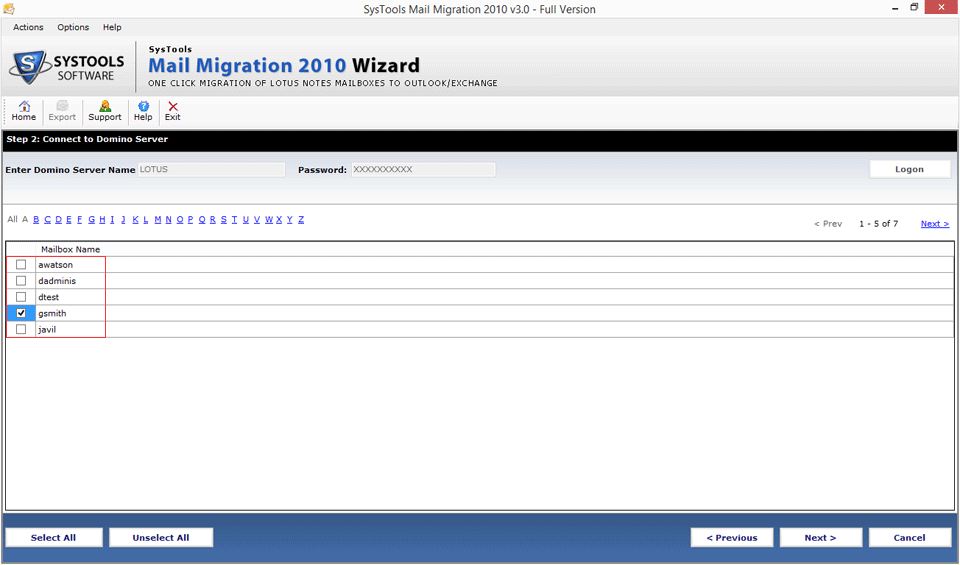Image resolution: width=960 pixels, height=565 pixels.
Task: Go back with the Previous button
Action: [732, 537]
